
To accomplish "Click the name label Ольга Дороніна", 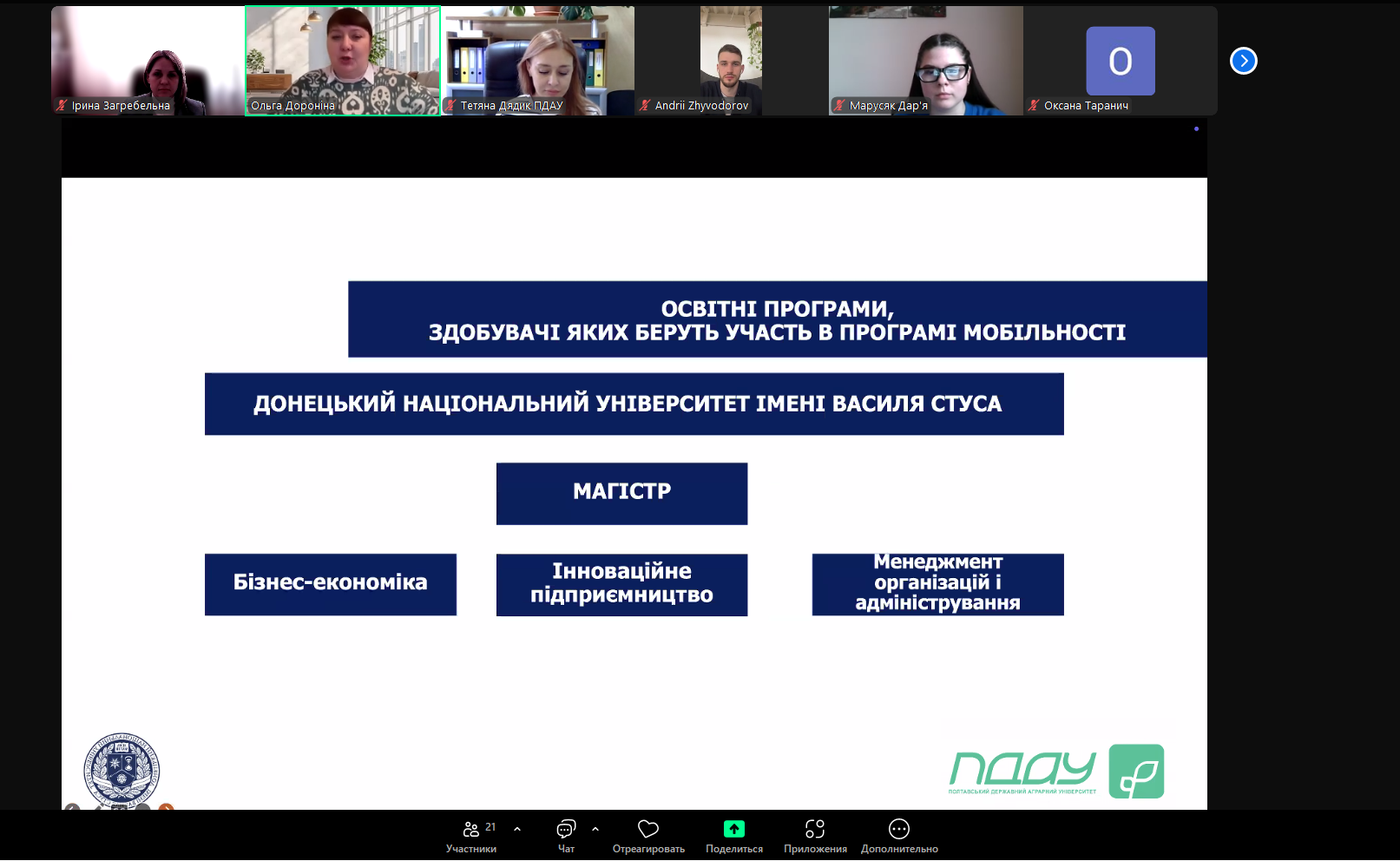I will point(292,106).
